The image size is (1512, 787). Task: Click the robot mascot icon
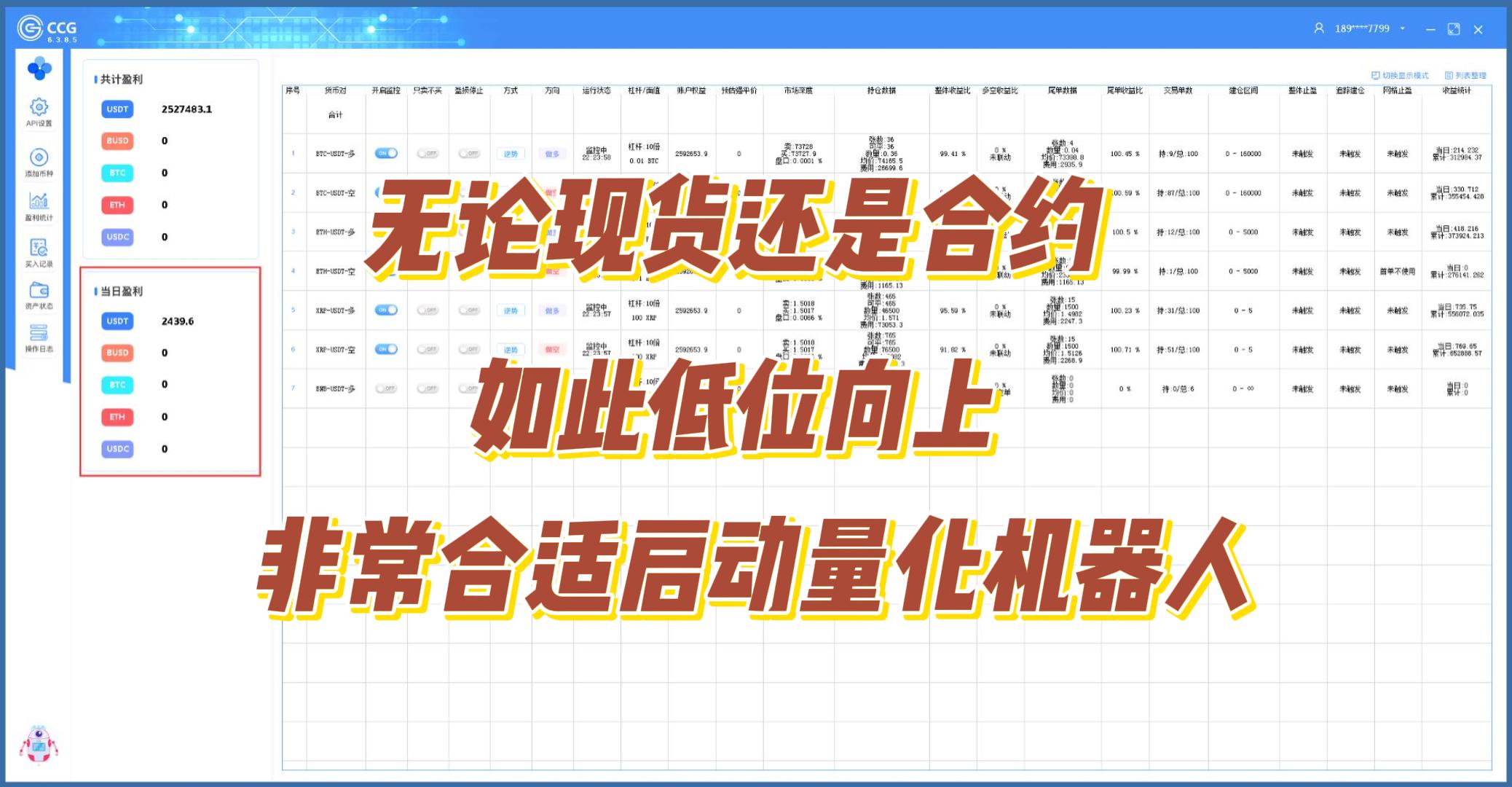pyautogui.click(x=38, y=745)
